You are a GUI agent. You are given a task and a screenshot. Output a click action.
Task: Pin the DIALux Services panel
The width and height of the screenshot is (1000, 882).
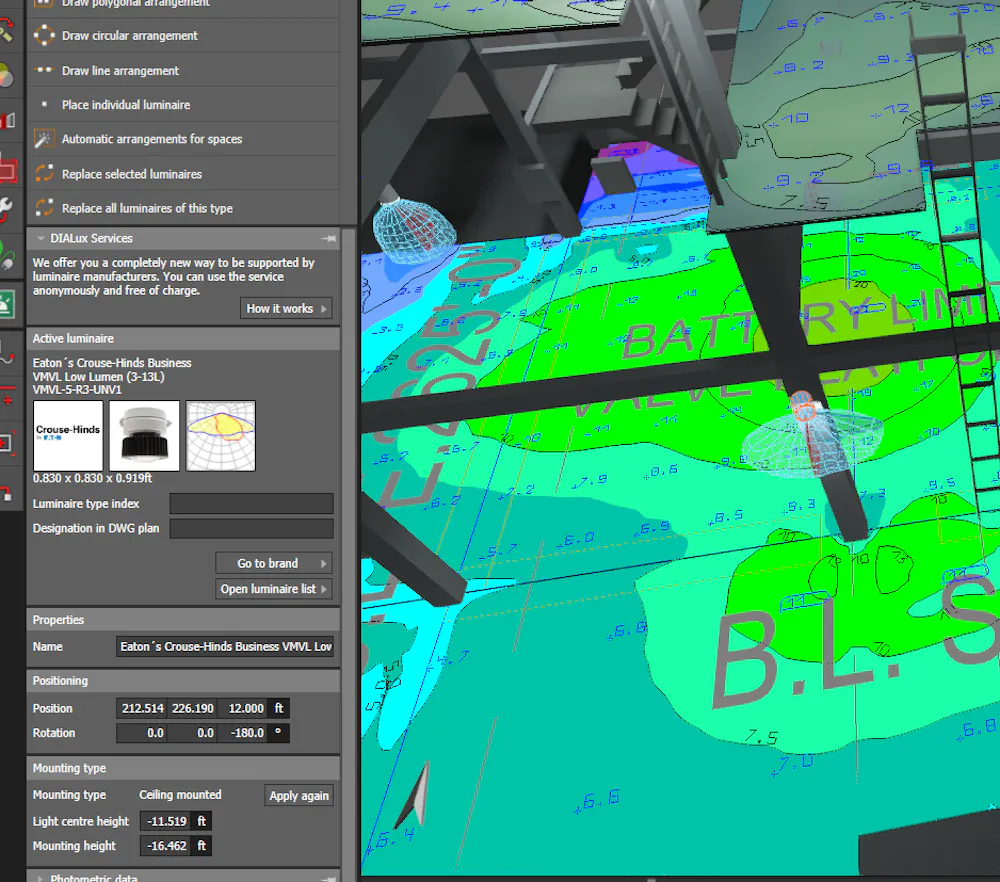pyautogui.click(x=329, y=239)
